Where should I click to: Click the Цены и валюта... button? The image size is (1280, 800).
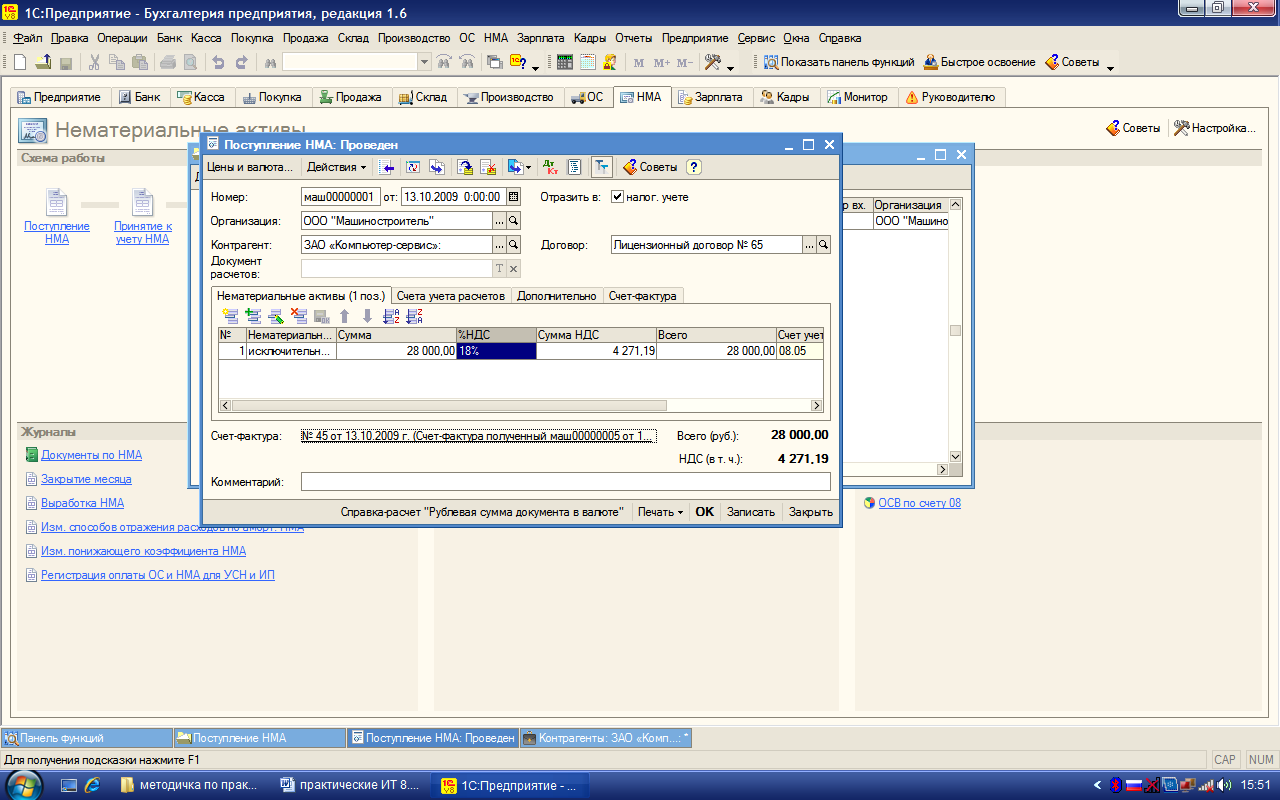pos(250,167)
